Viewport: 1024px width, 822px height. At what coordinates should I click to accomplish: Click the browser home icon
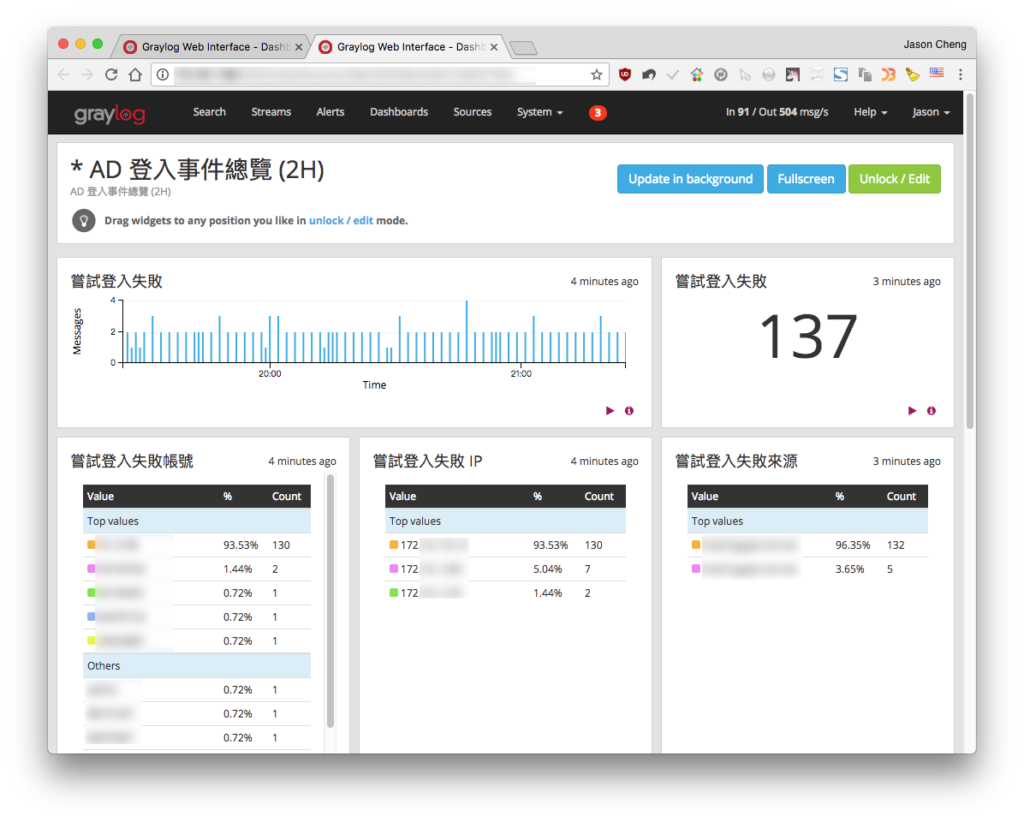(135, 75)
